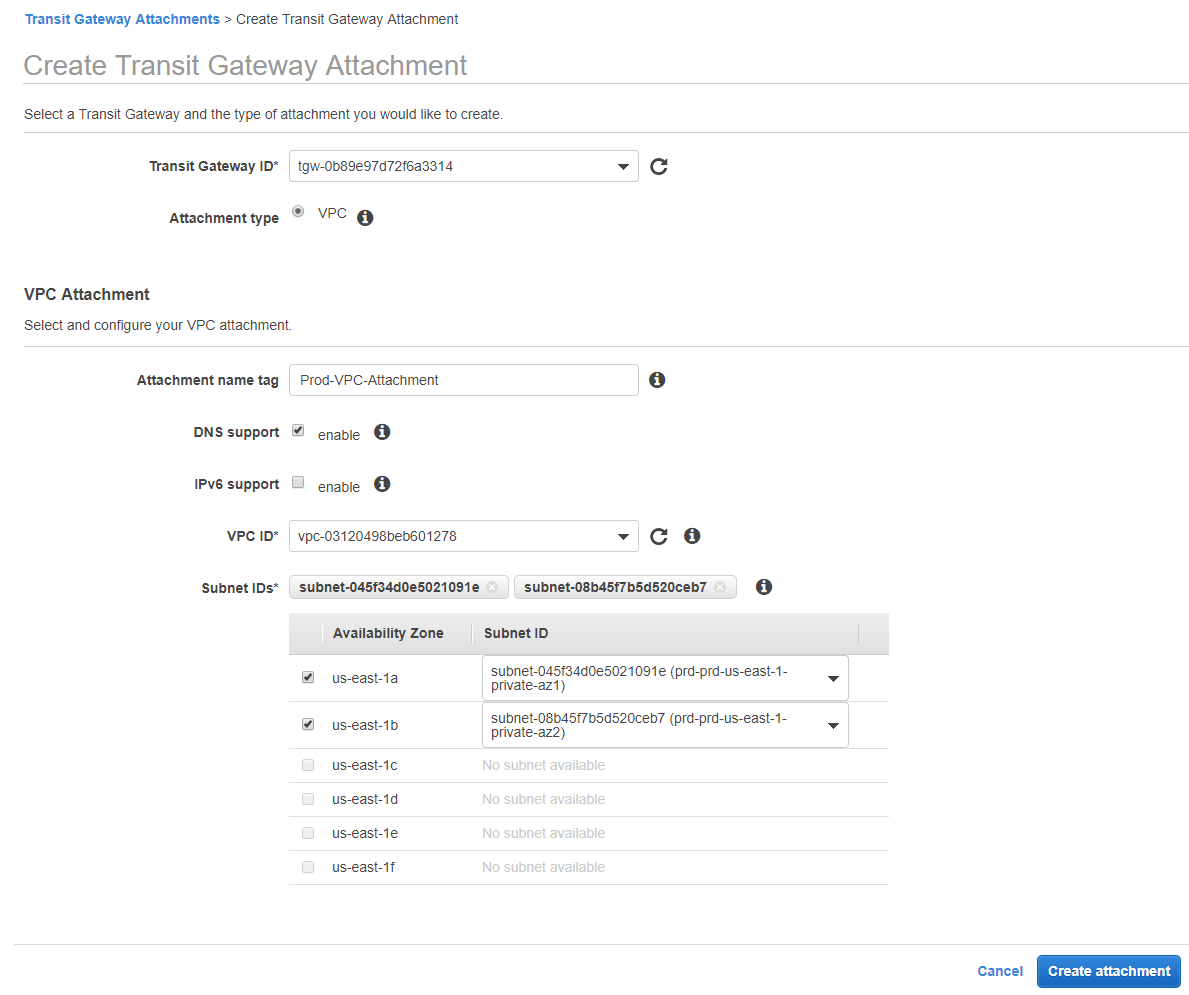Disable DNS support checkbox
Viewport: 1189px width, 995px height.
click(298, 431)
